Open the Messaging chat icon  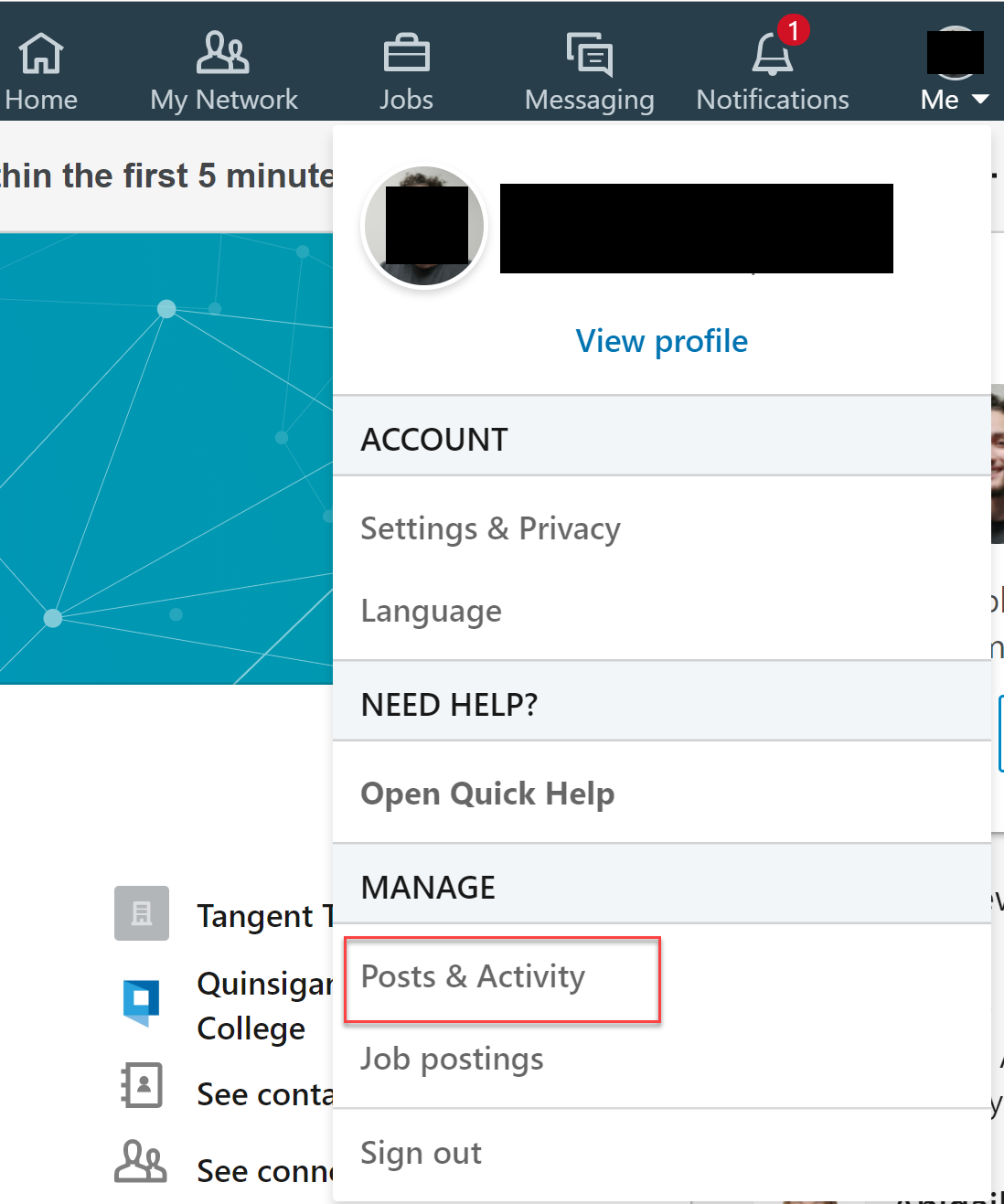(x=590, y=54)
